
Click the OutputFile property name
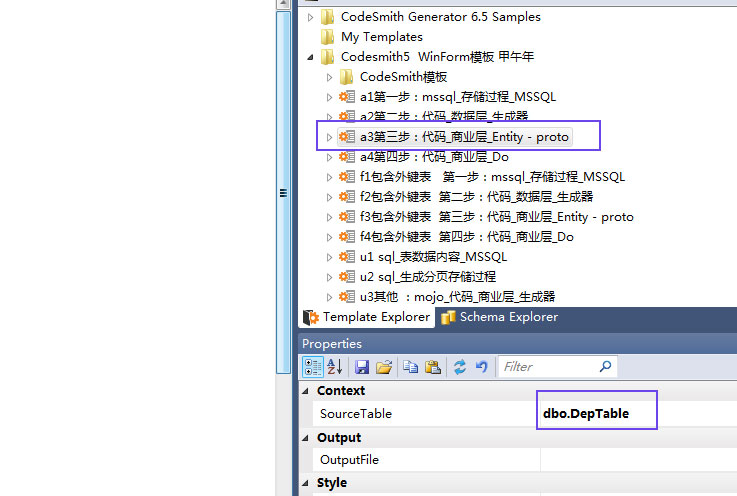tap(349, 460)
